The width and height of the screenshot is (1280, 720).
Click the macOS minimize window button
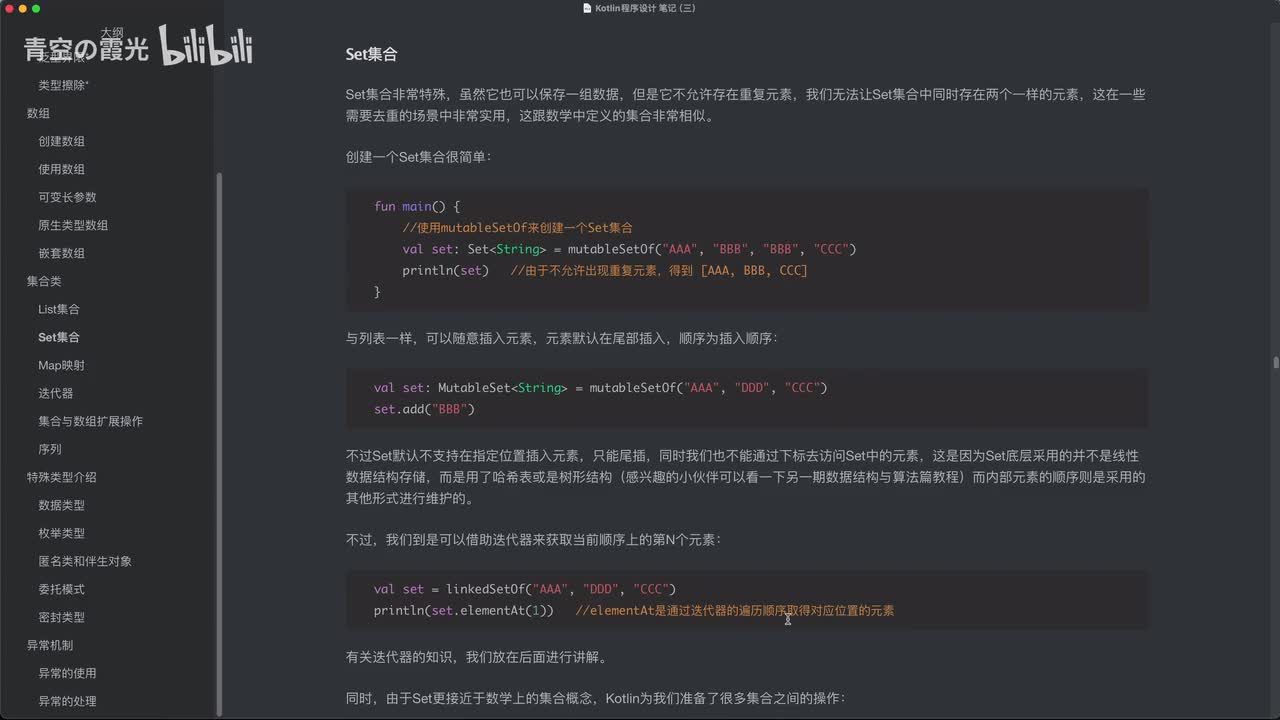pyautogui.click(x=22, y=8)
